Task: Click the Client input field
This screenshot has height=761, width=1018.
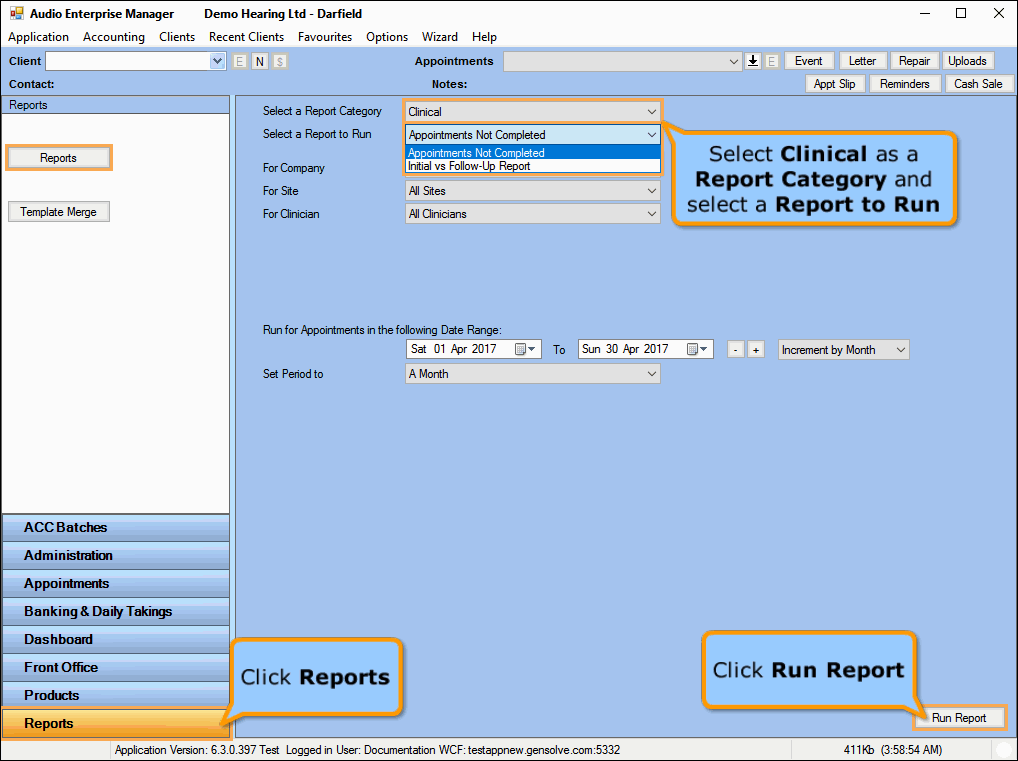Action: 128,62
